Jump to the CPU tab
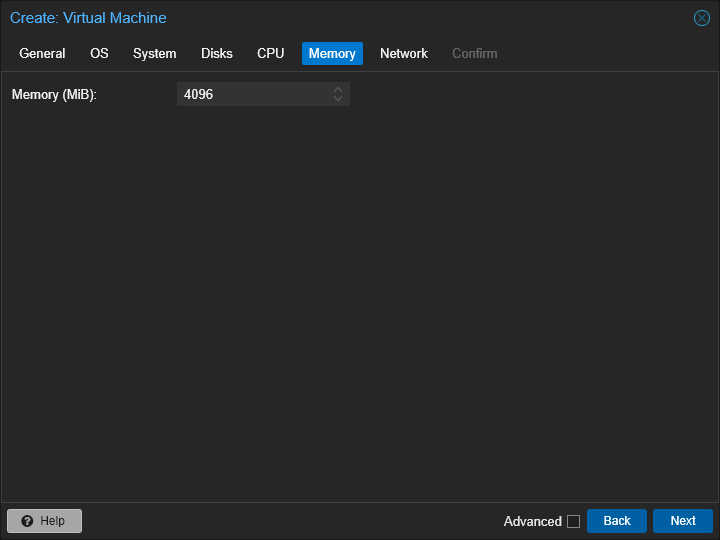The width and height of the screenshot is (720, 540). (271, 54)
